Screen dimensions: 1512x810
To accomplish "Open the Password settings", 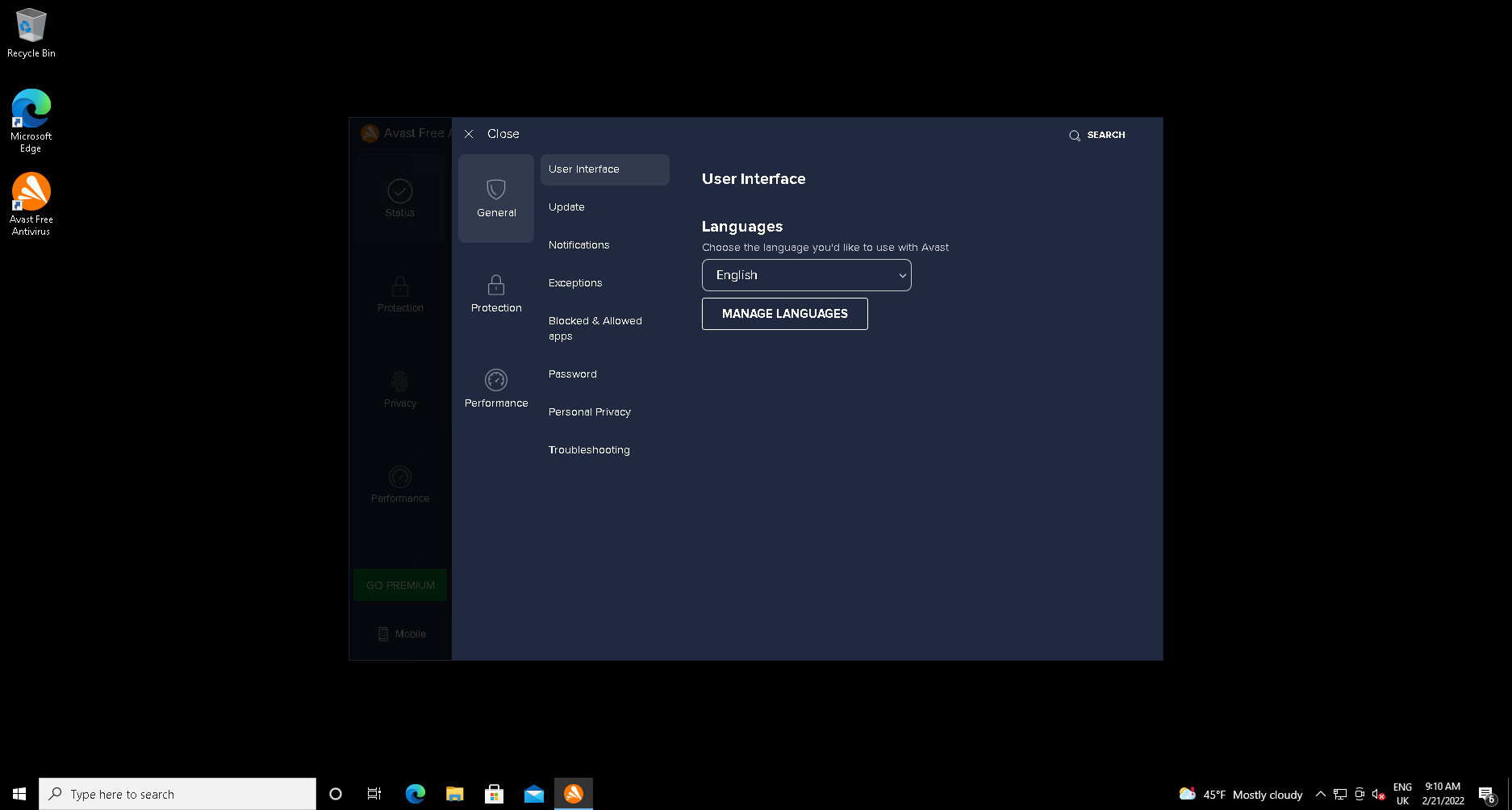I will (605, 374).
